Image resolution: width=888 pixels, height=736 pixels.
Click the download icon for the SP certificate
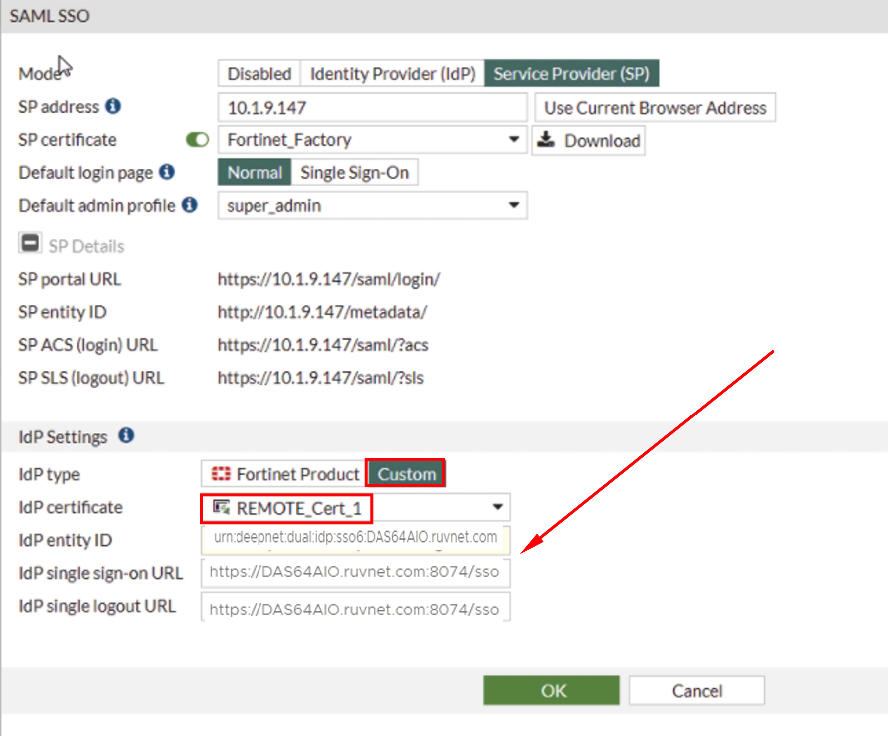click(x=547, y=140)
